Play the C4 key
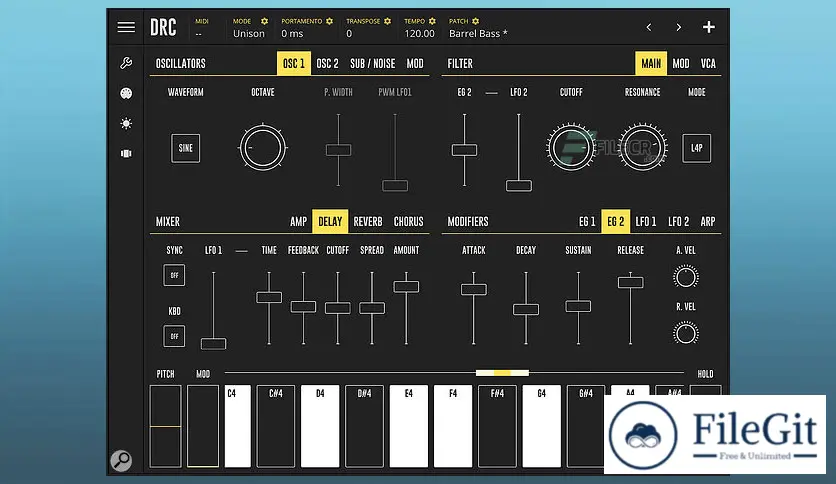Screen dimensions: 836x484 (x=238, y=426)
